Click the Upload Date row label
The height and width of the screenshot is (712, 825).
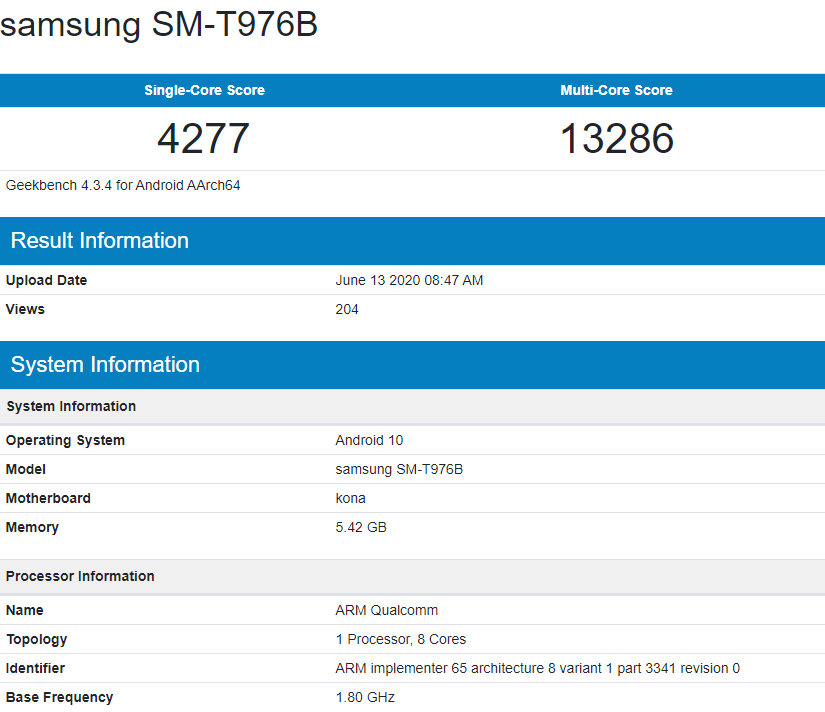tap(46, 280)
